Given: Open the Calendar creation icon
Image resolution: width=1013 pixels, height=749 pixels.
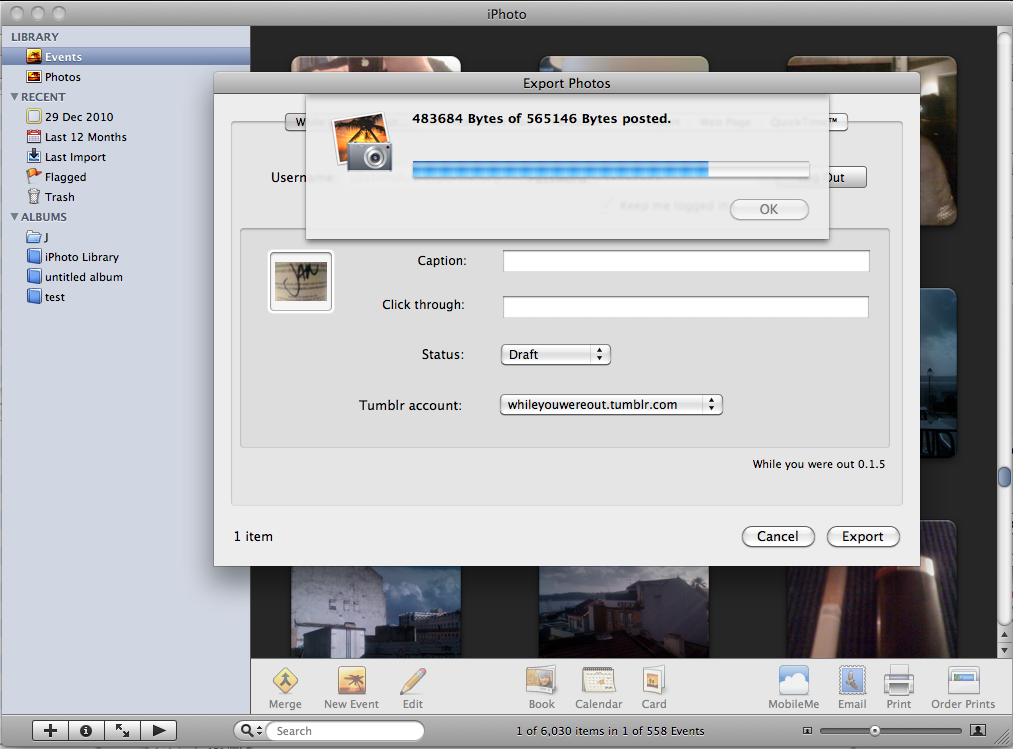Looking at the screenshot, I should coord(598,687).
